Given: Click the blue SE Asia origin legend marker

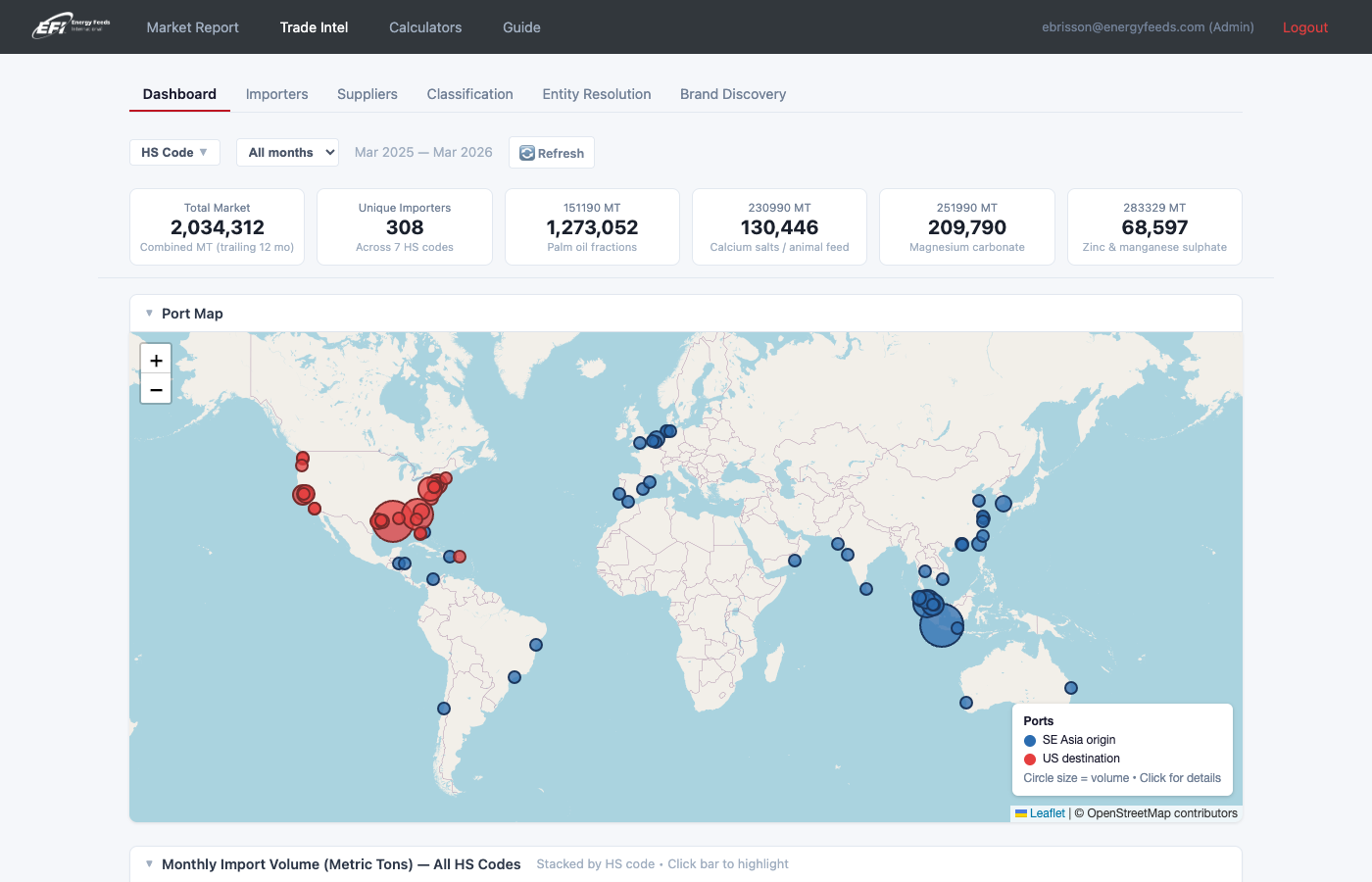Looking at the screenshot, I should click(1030, 740).
